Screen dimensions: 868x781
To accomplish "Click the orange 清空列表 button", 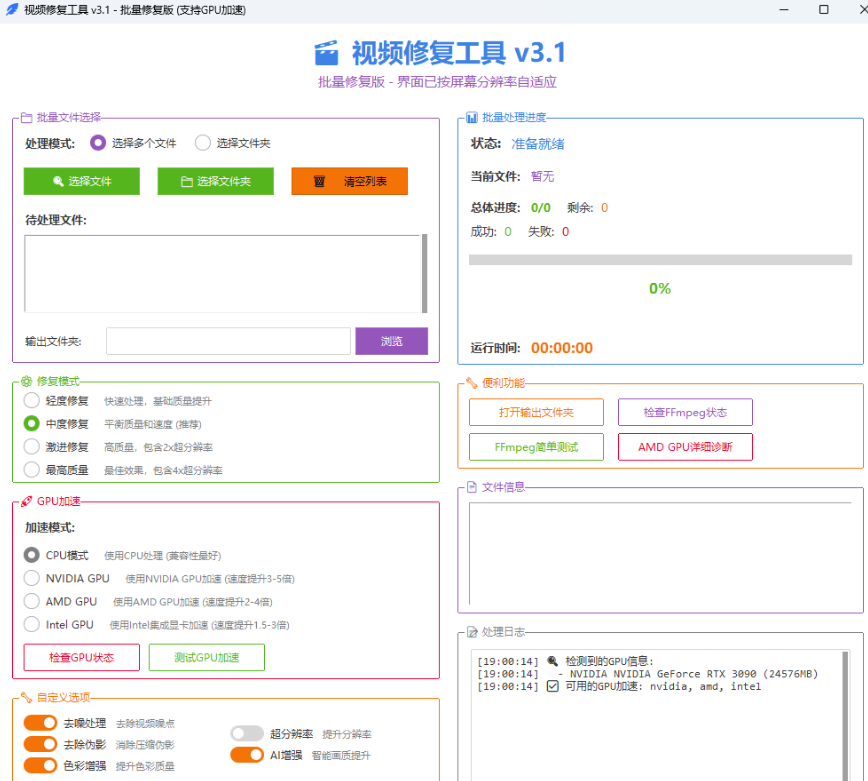I will (349, 181).
